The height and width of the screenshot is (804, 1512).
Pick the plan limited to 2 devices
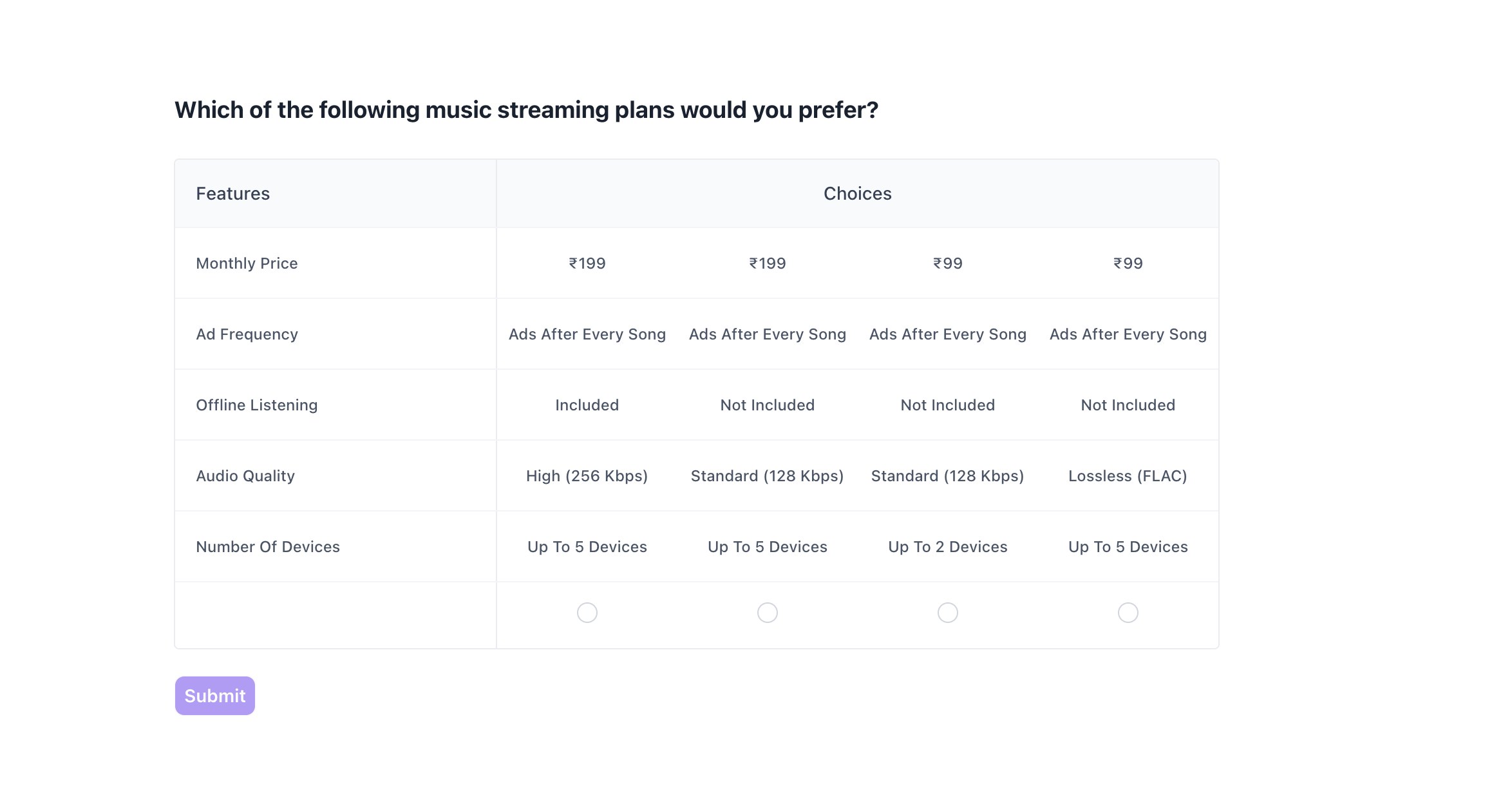coord(947,612)
